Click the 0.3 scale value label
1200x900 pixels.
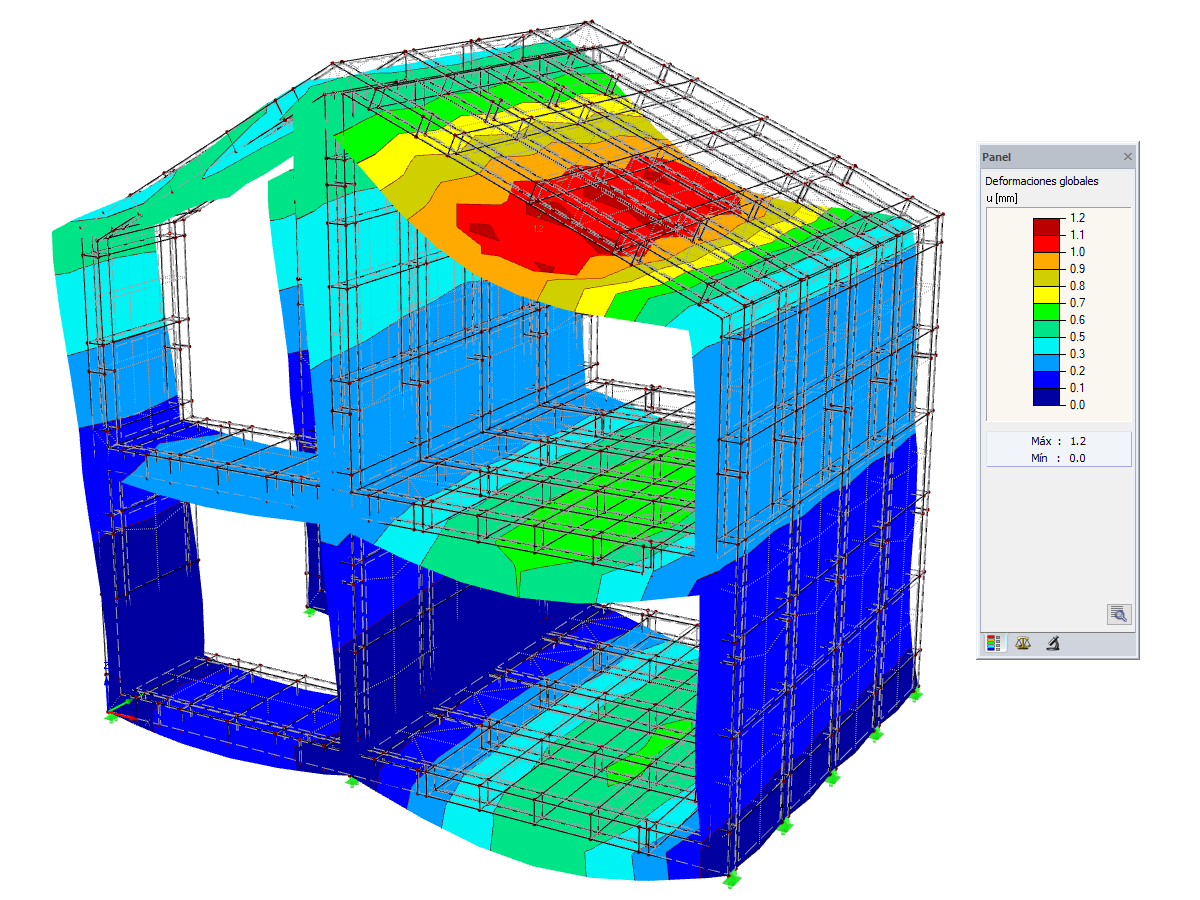point(1078,354)
